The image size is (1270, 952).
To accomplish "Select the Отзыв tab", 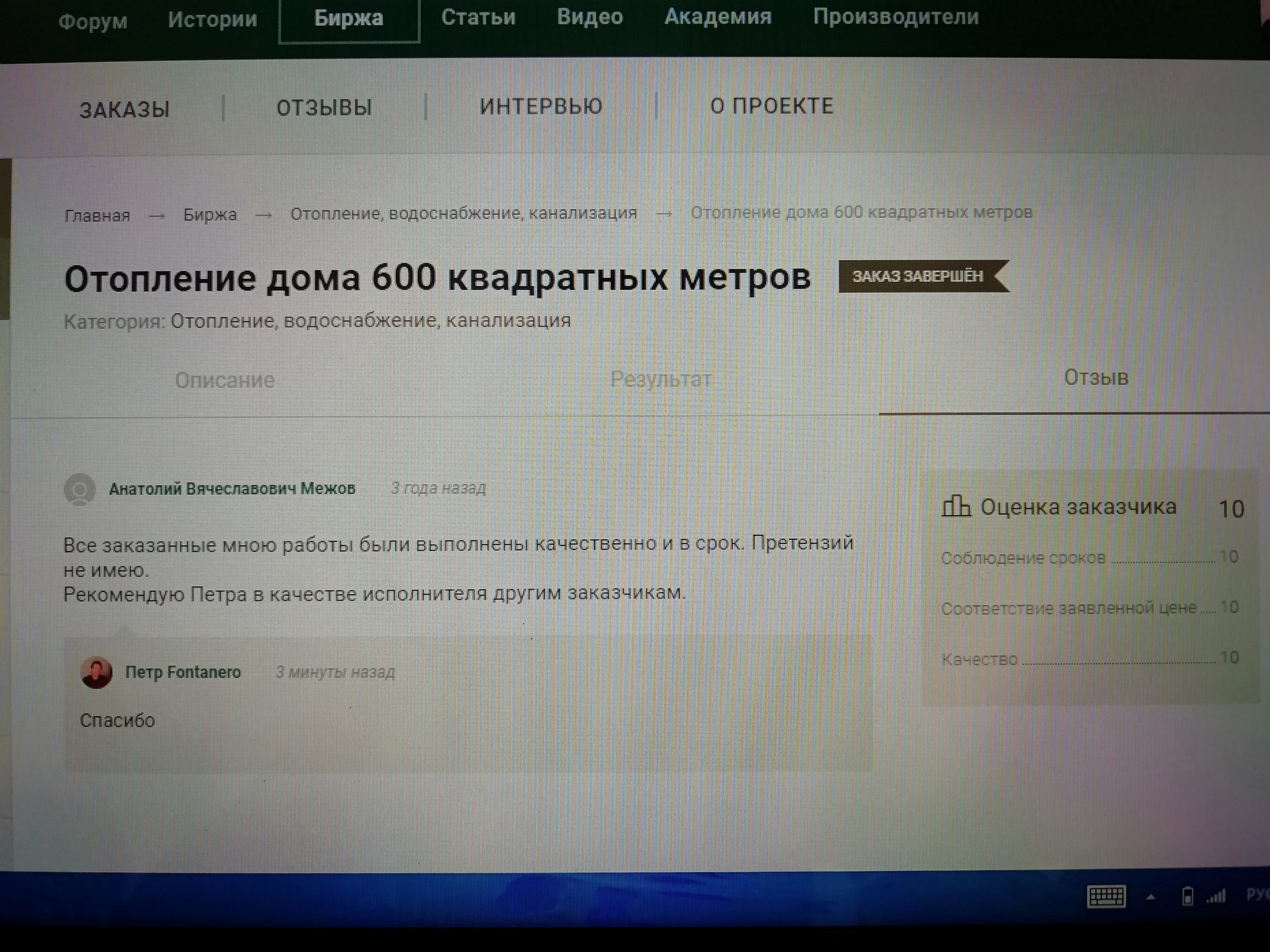I will (x=1096, y=378).
